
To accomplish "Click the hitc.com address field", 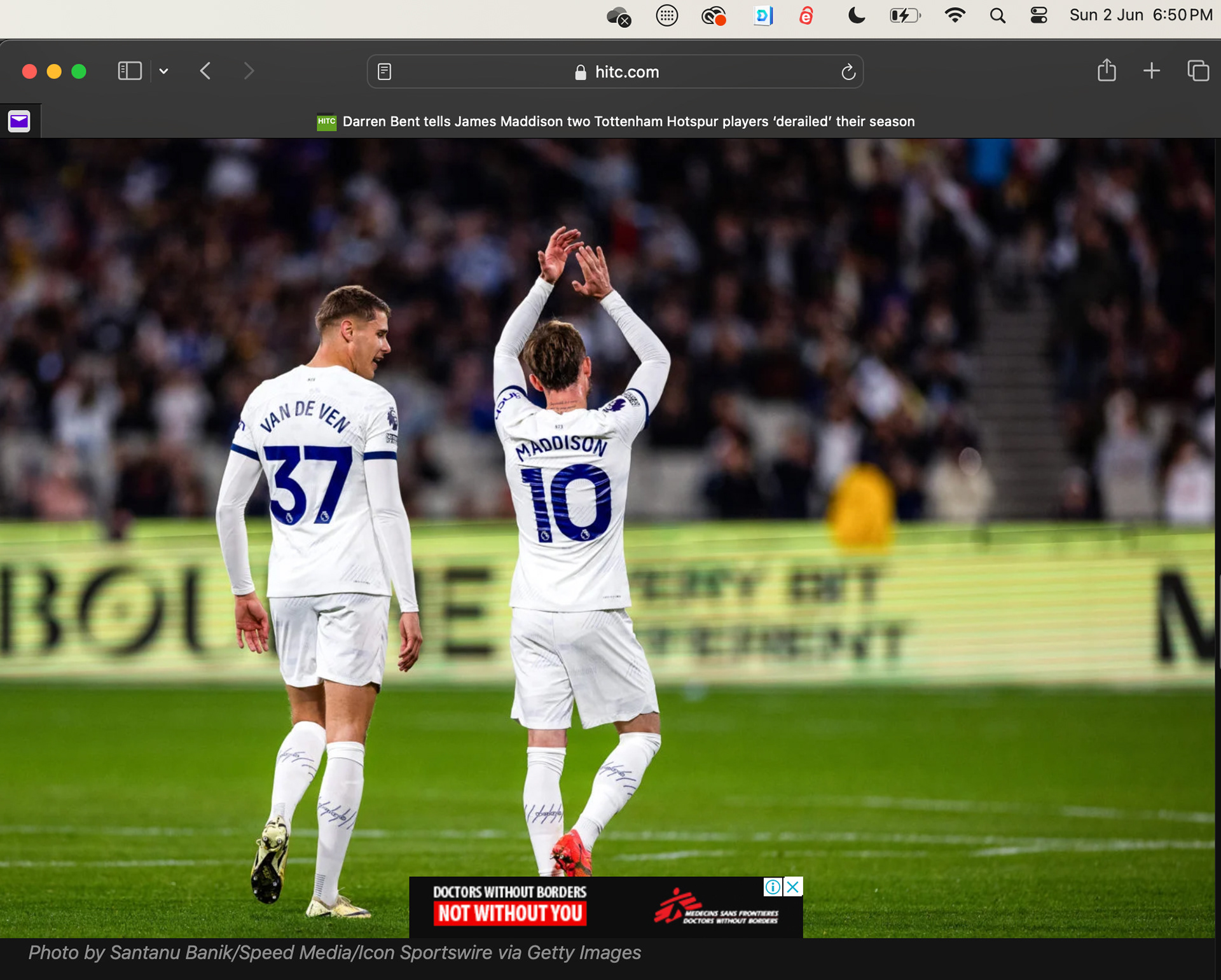I will (x=626, y=72).
